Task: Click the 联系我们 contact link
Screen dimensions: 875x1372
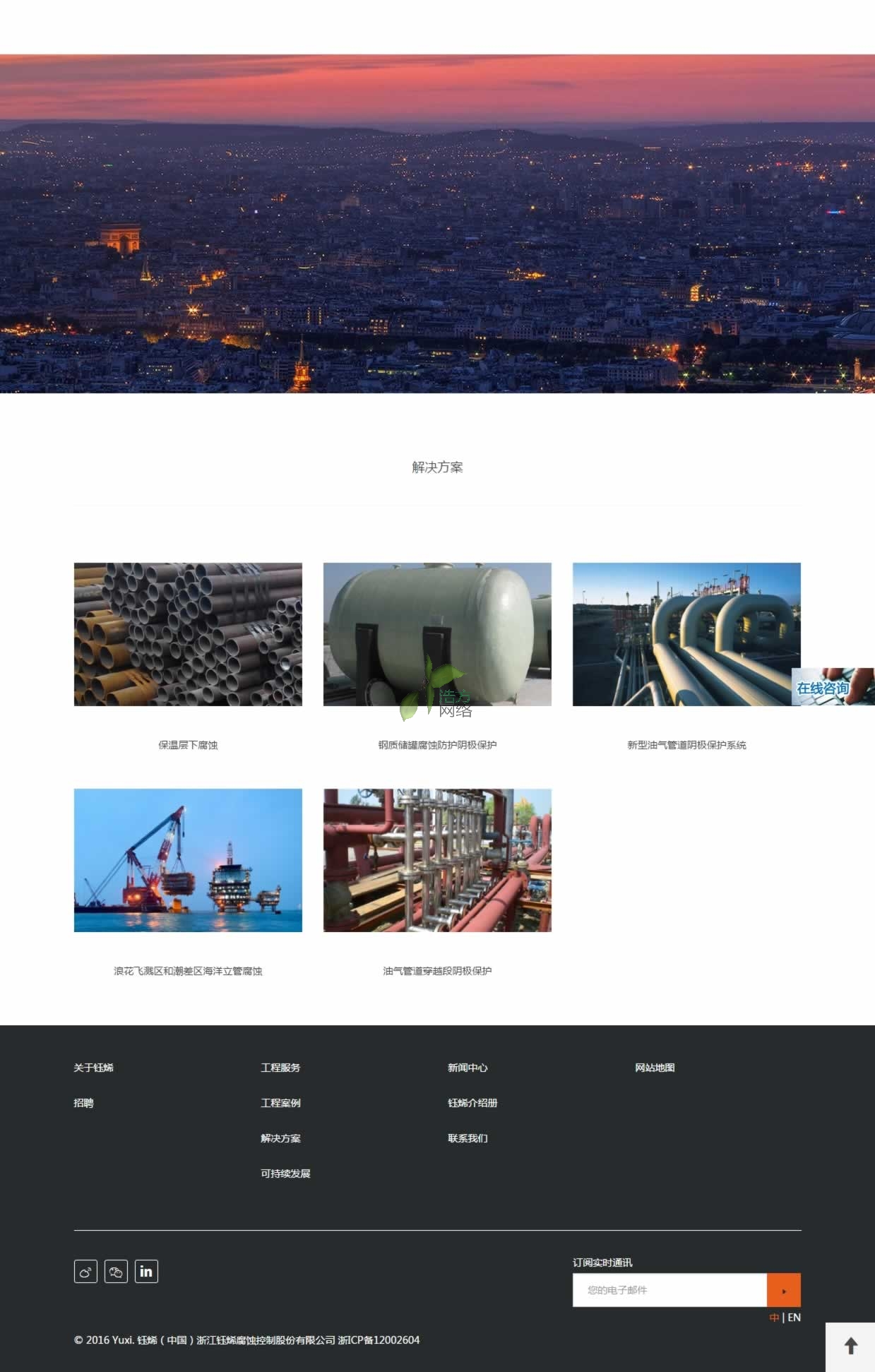Action: coord(468,1138)
